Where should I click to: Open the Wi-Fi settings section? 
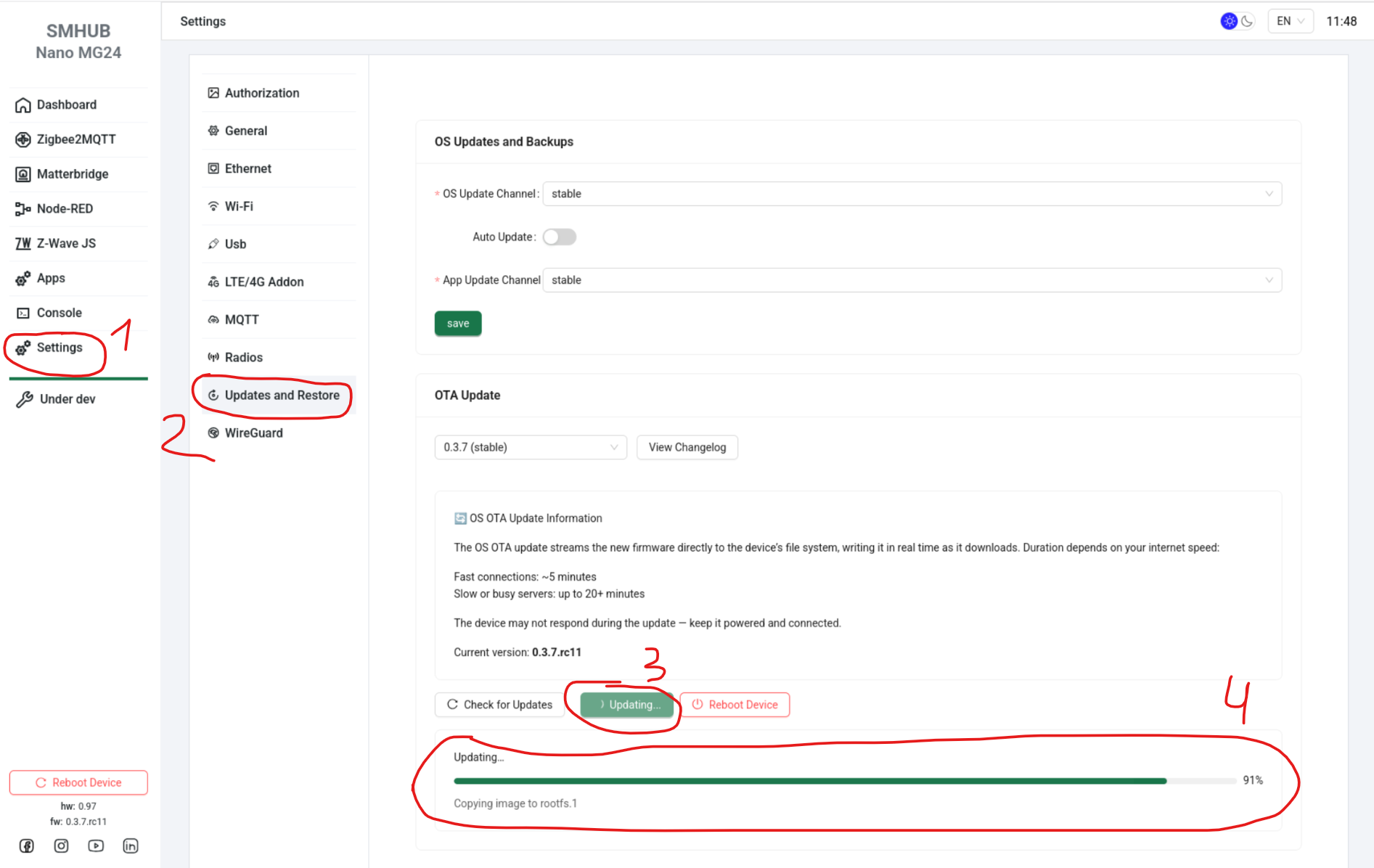pyautogui.click(x=239, y=206)
